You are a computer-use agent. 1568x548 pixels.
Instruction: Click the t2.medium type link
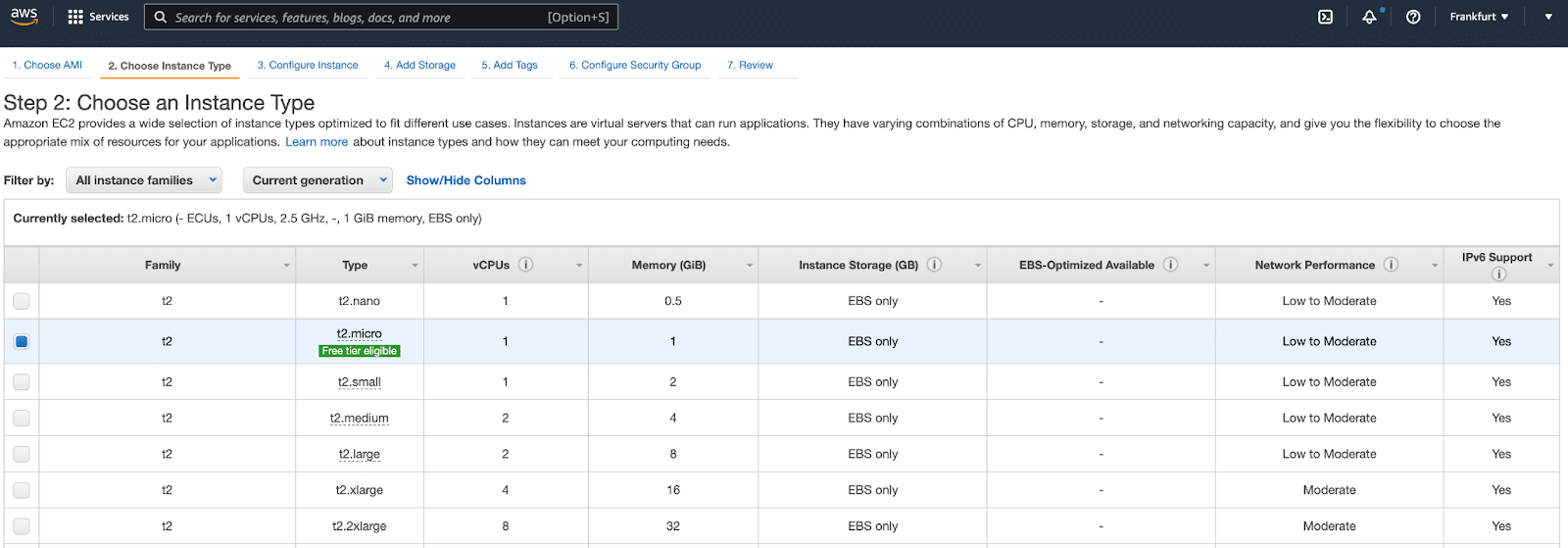360,419
